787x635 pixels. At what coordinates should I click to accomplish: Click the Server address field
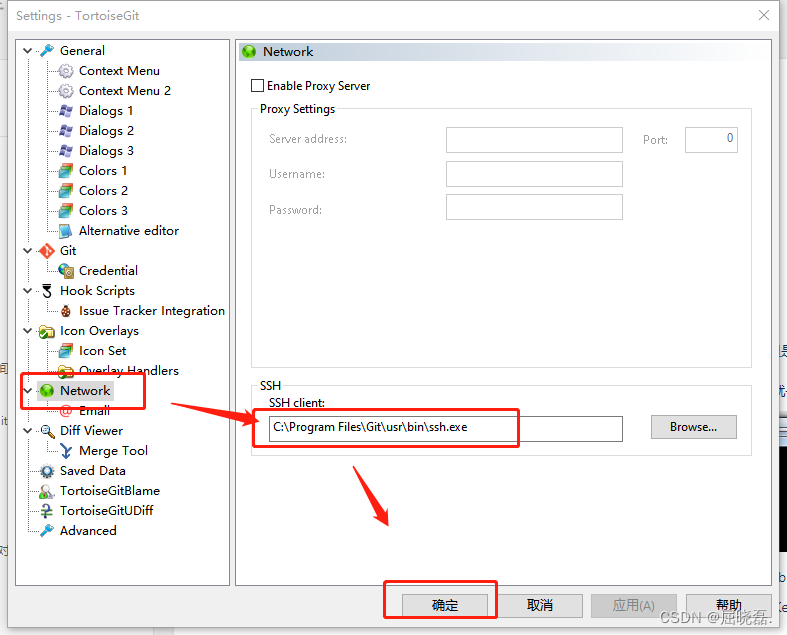534,140
